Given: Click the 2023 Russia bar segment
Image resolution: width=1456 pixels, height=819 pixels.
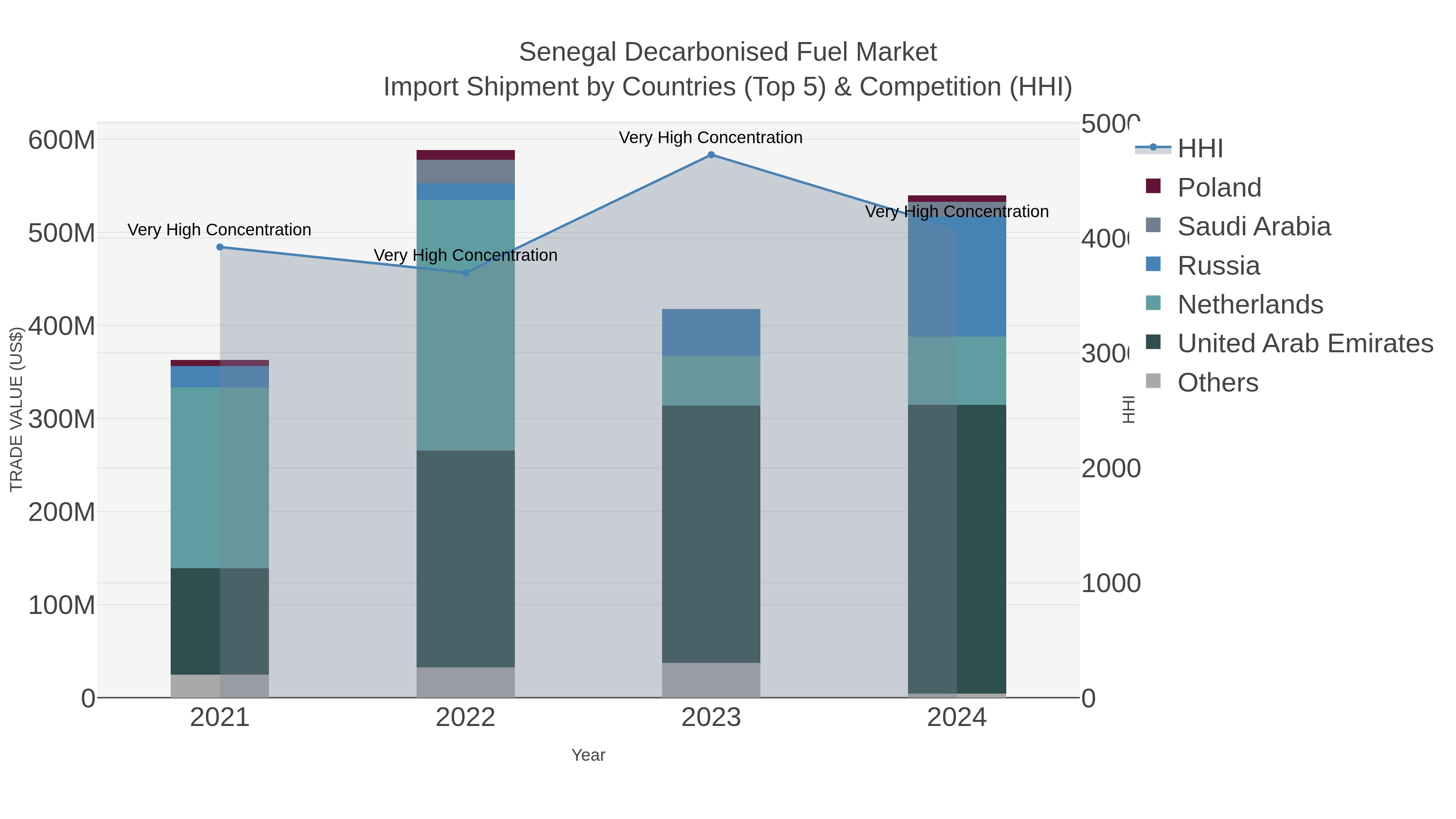Looking at the screenshot, I should [x=711, y=332].
